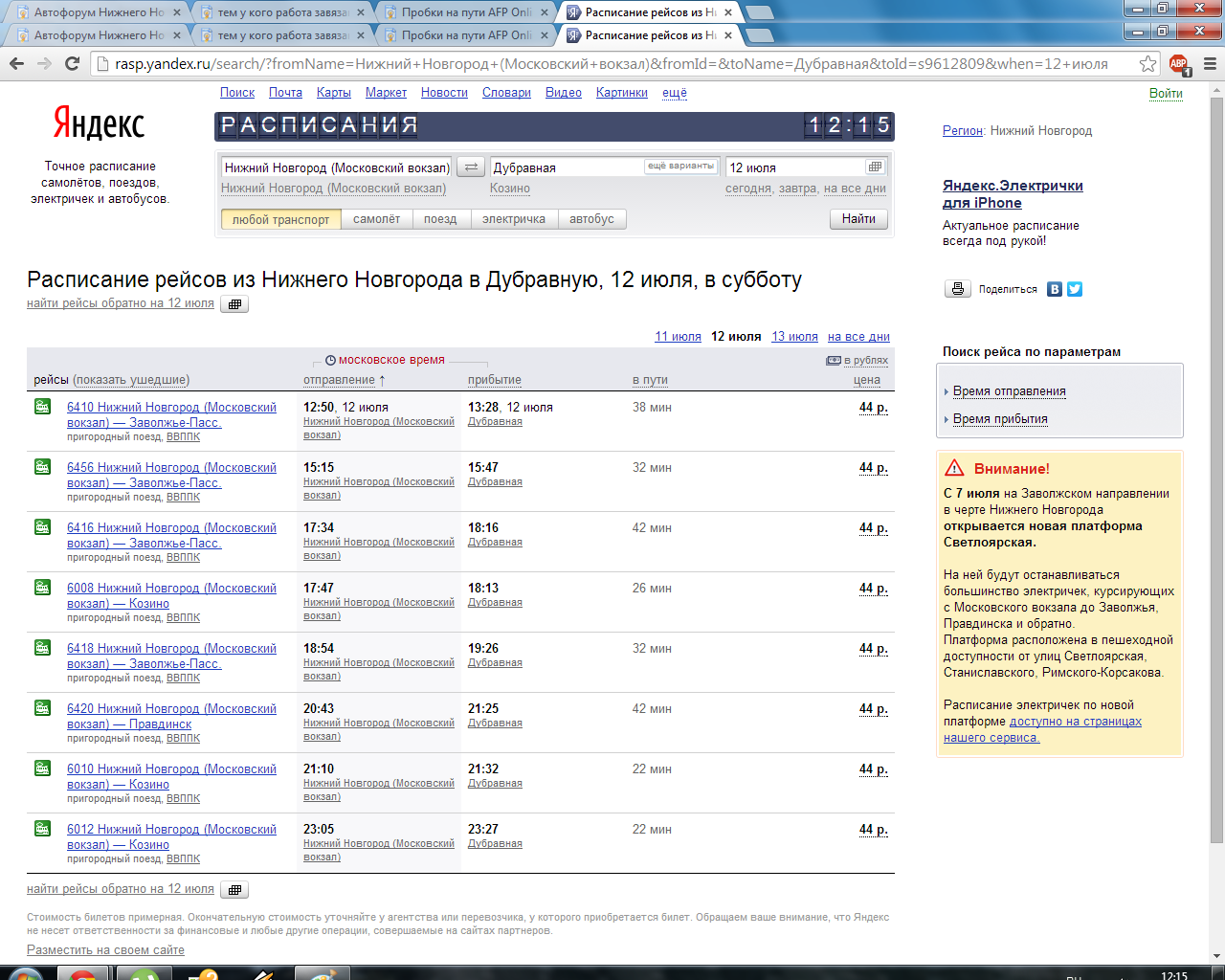The image size is (1225, 980).
Task: Click 'завтра' quick date link
Action: [797, 189]
